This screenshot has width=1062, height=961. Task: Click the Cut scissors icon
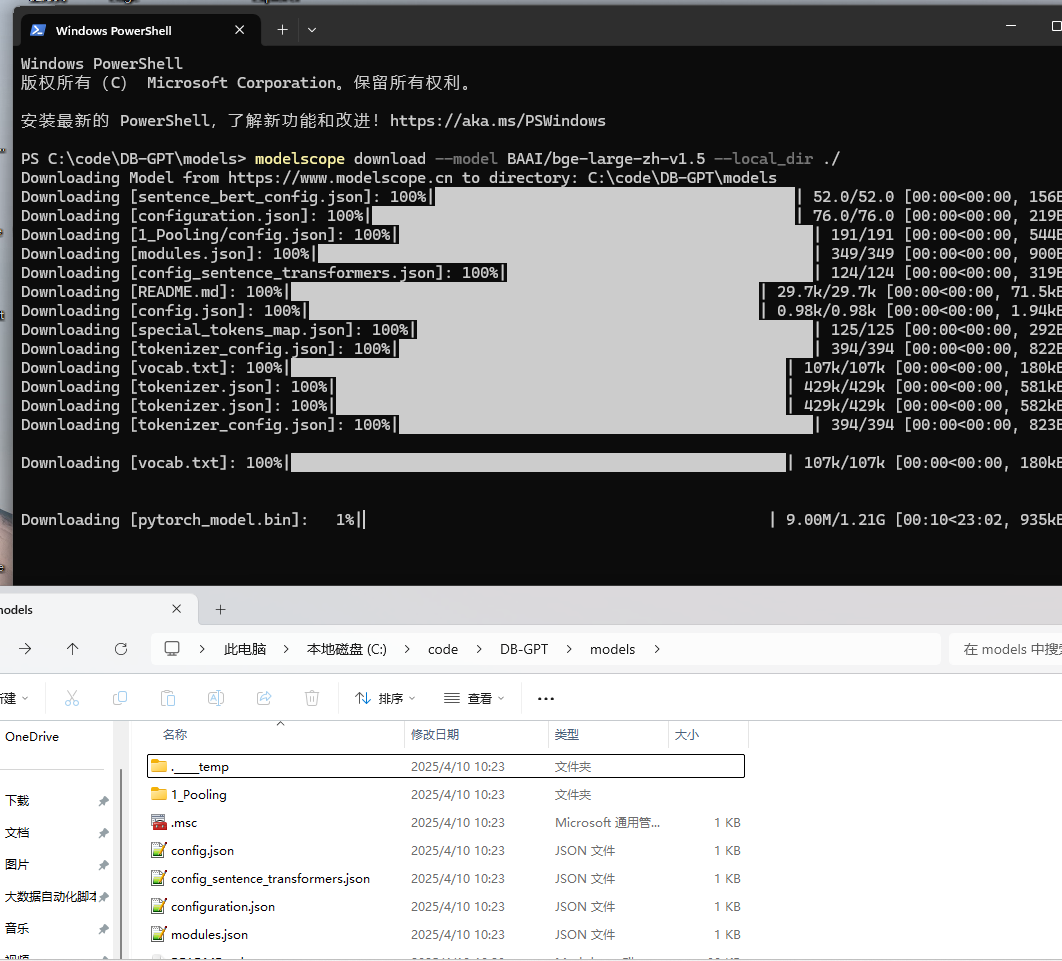click(72, 698)
